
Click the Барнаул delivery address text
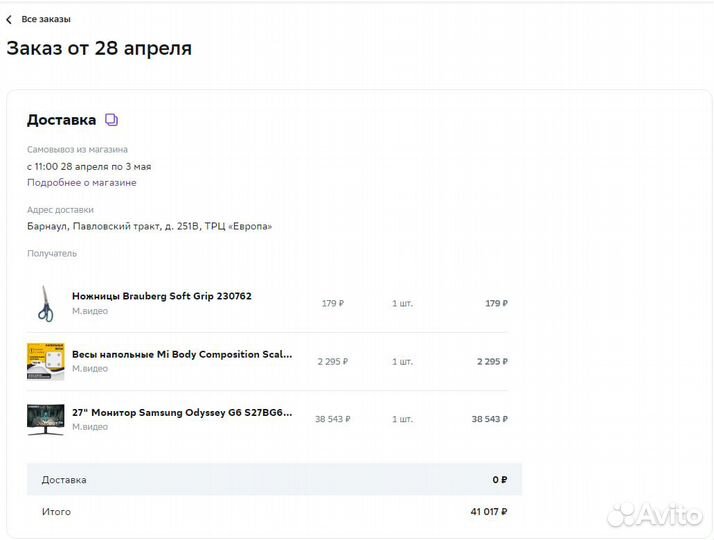click(x=149, y=226)
